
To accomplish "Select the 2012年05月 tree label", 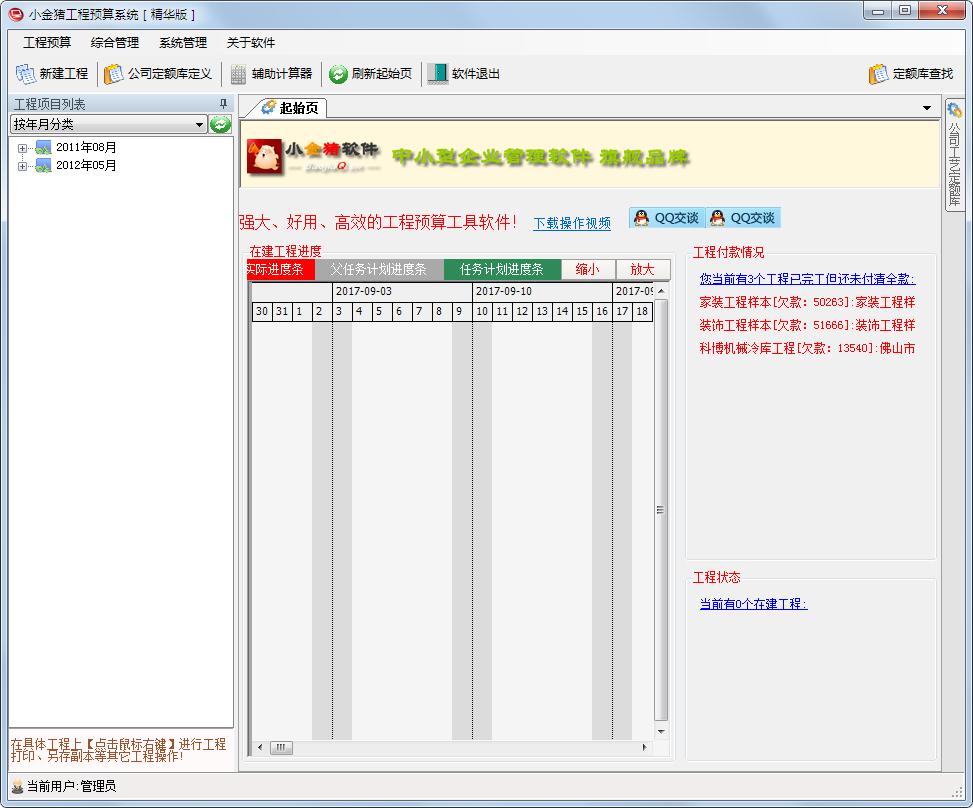I will tap(86, 166).
